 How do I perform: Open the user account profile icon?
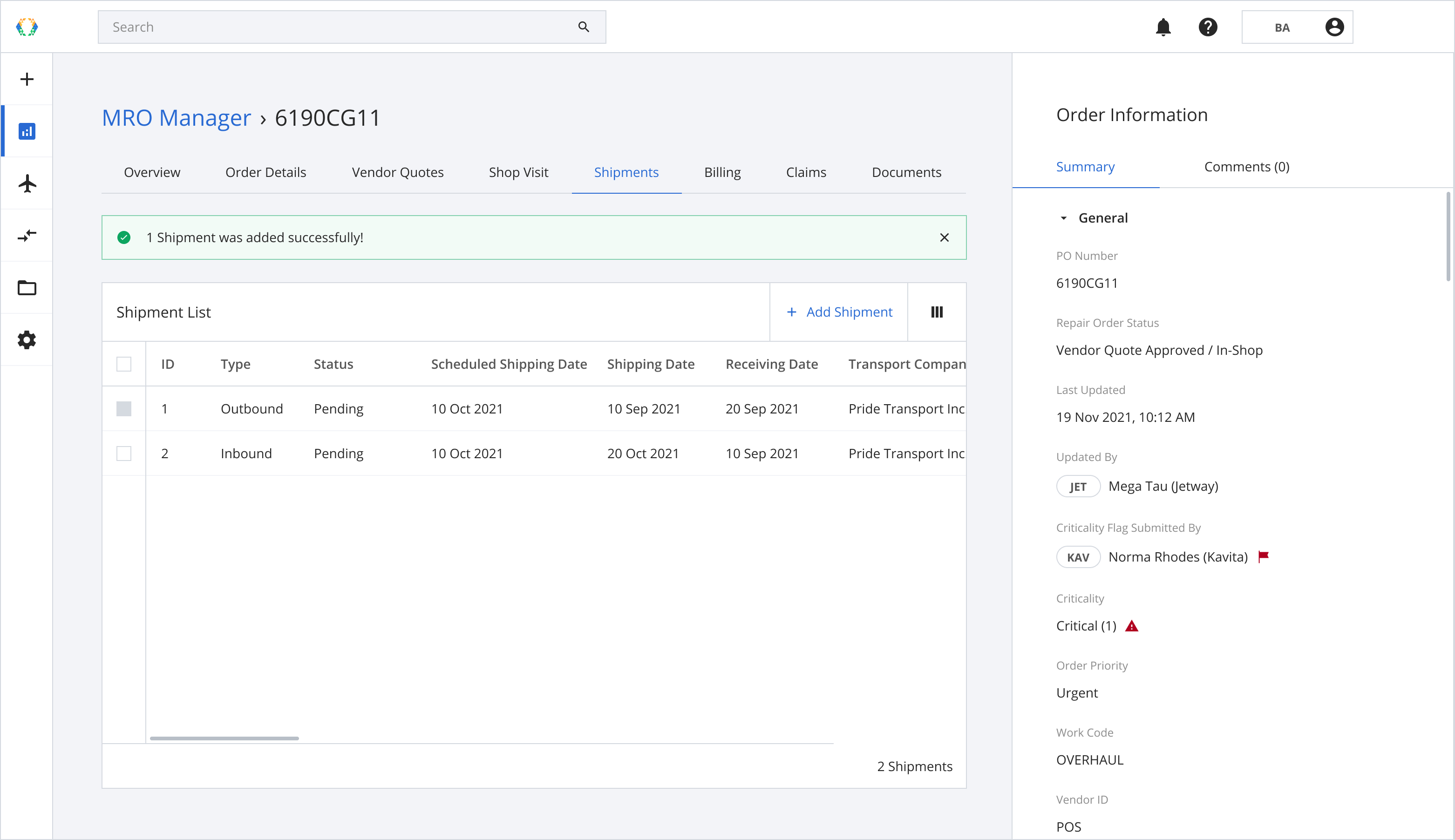click(1334, 27)
